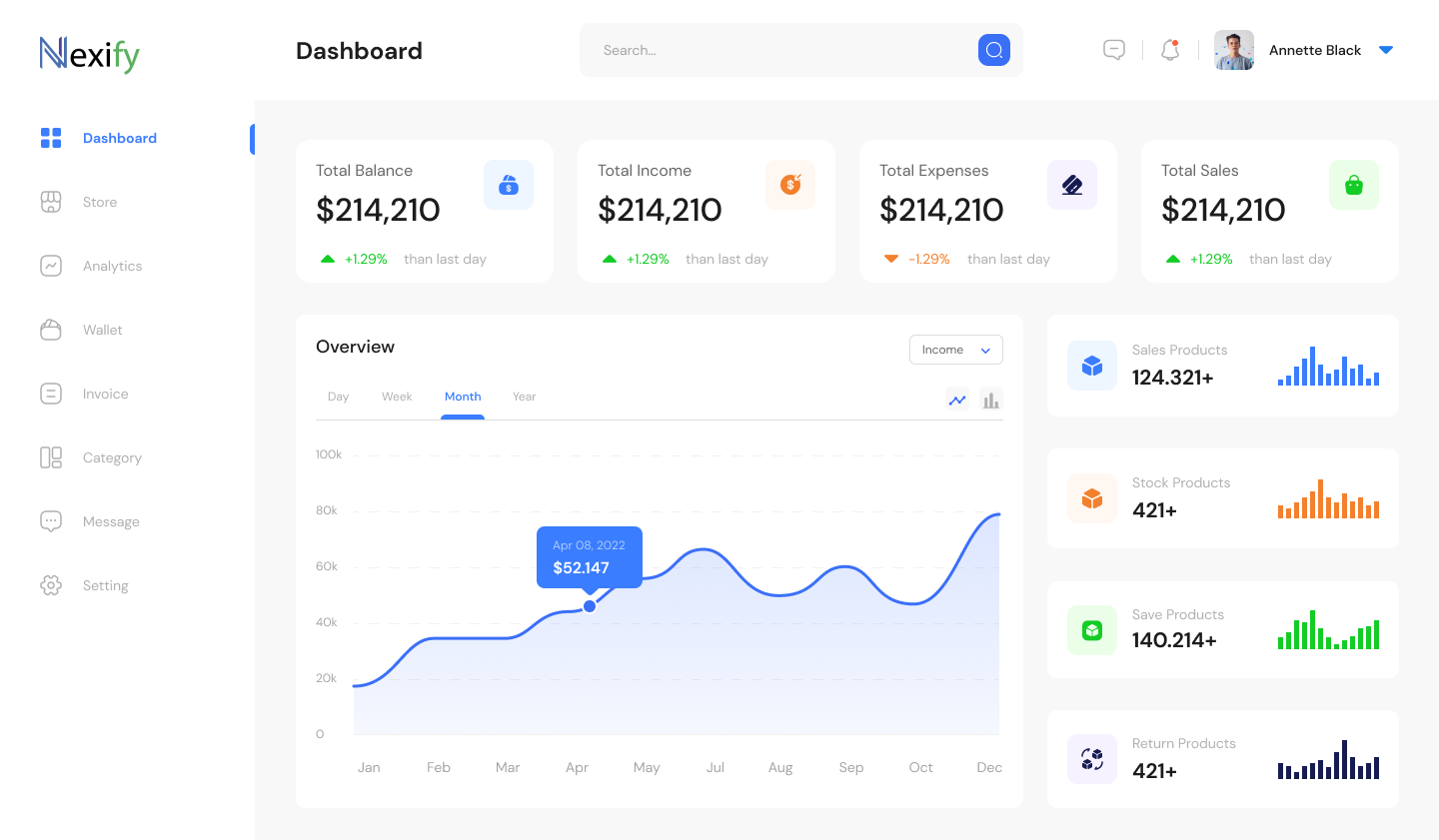Viewport: 1439px width, 840px height.
Task: Click the blue search magnifier button
Action: [x=993, y=50]
